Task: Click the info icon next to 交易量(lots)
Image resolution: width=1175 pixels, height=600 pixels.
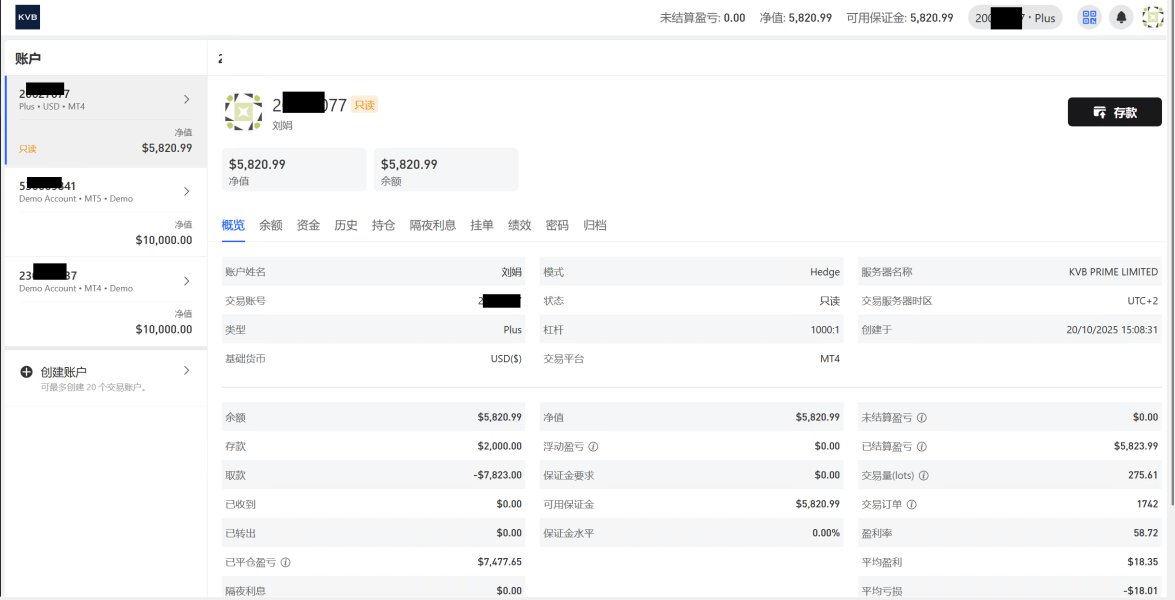Action: click(923, 476)
